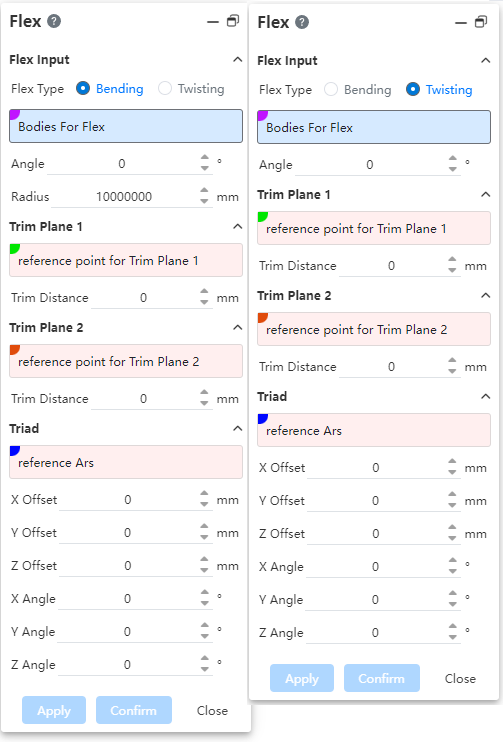Collapse Triad section in left panel
This screenshot has height=742, width=503.
pos(238,428)
